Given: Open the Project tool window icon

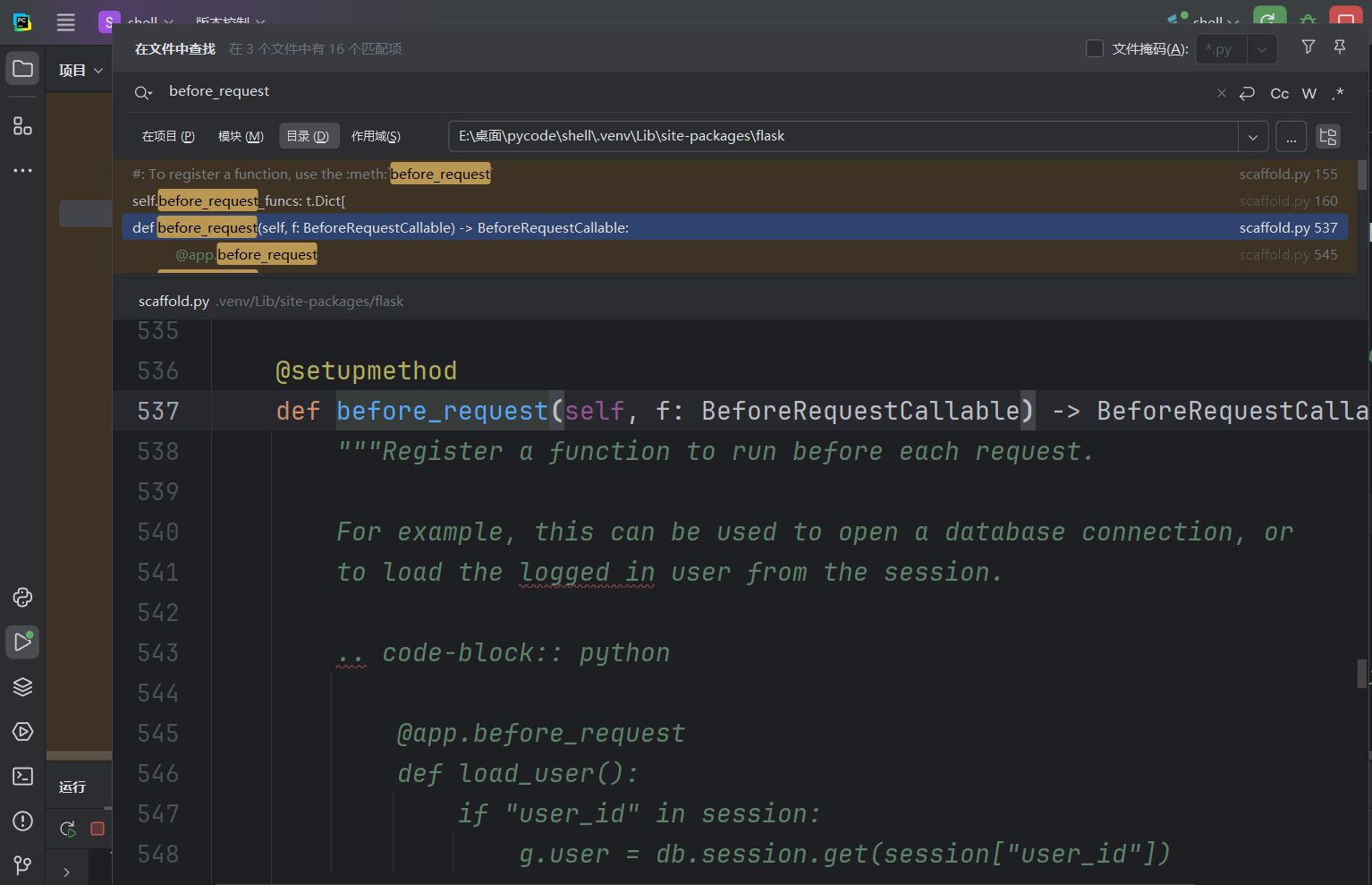Looking at the screenshot, I should tap(22, 69).
